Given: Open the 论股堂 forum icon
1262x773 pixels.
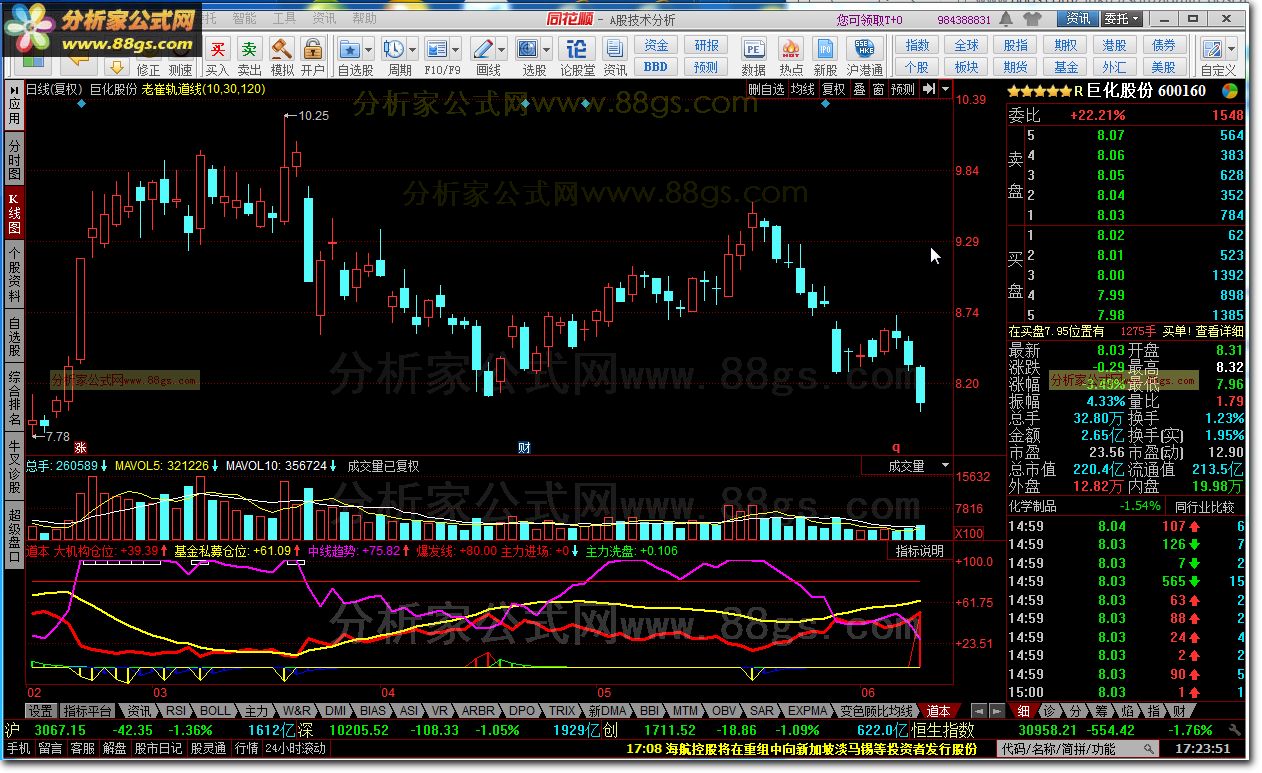Looking at the screenshot, I should coord(577,49).
